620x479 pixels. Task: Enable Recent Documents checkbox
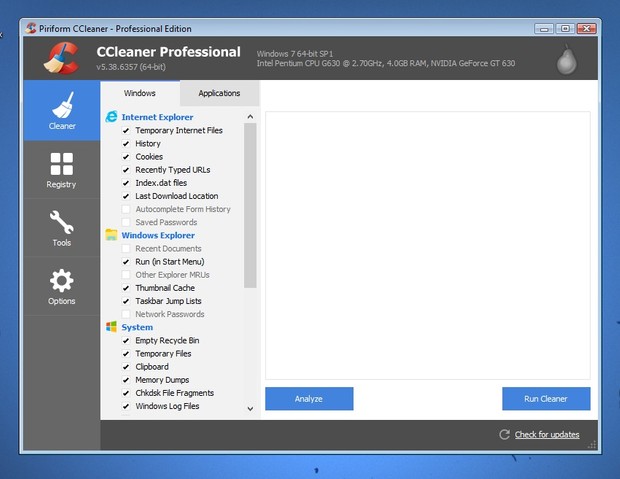click(x=126, y=249)
